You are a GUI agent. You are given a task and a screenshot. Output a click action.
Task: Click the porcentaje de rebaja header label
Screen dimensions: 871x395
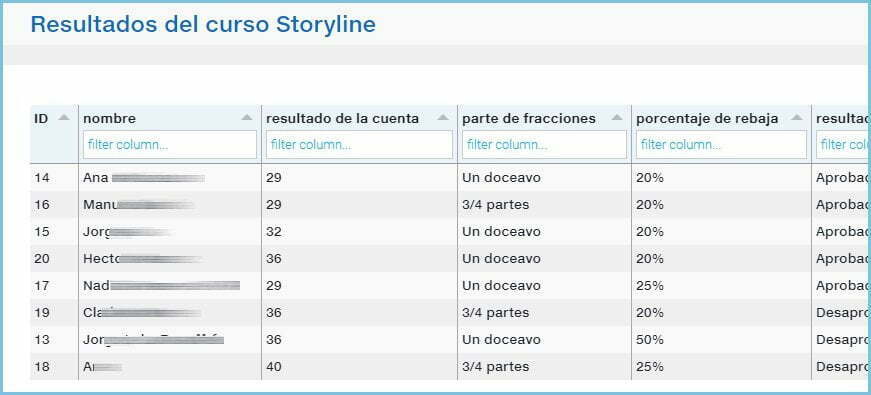(x=707, y=118)
